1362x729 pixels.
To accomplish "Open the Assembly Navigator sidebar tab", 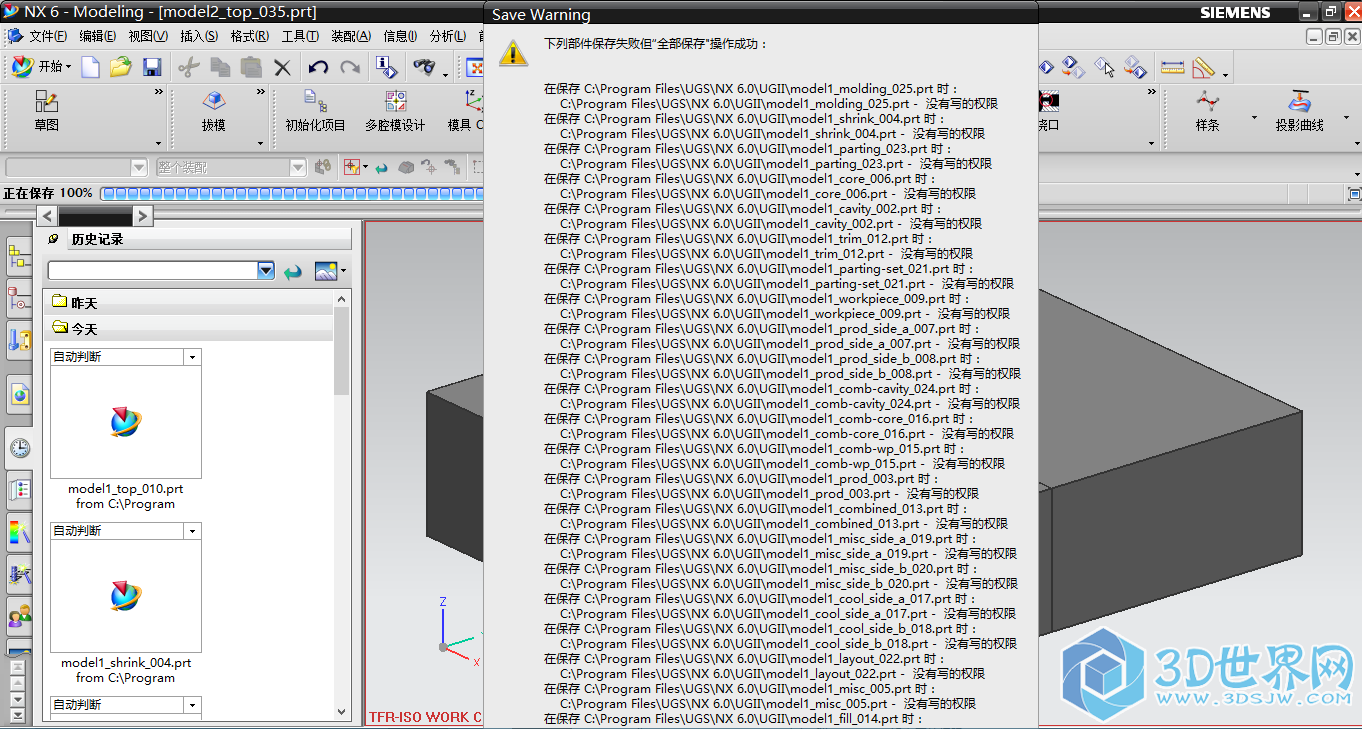I will (x=18, y=257).
